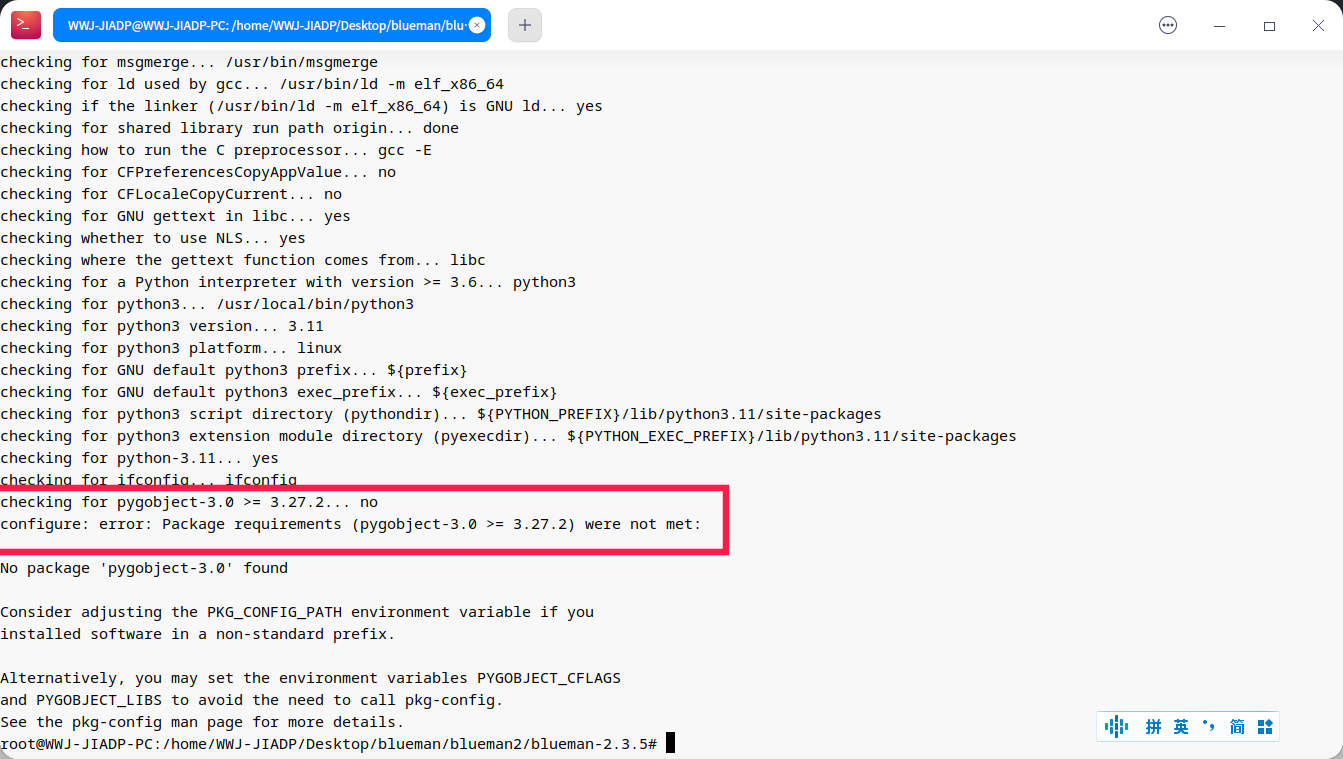This screenshot has height=759, width=1343.
Task: Open the input method toolbox grid icon
Action: pos(1265,727)
